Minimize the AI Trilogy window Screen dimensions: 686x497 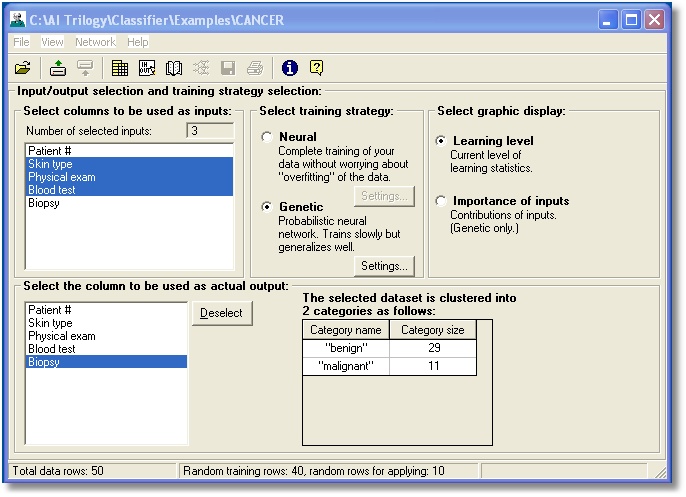[x=607, y=20]
